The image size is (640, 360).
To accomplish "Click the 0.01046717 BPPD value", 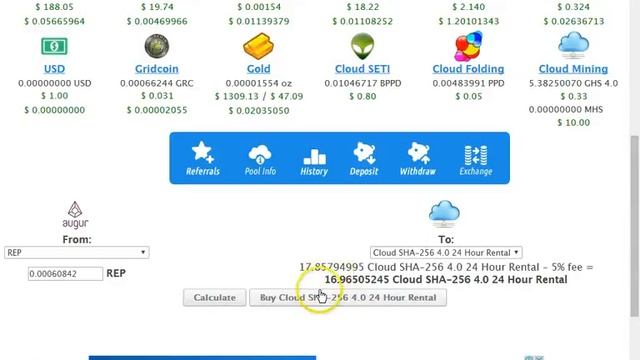I will click(x=363, y=83).
